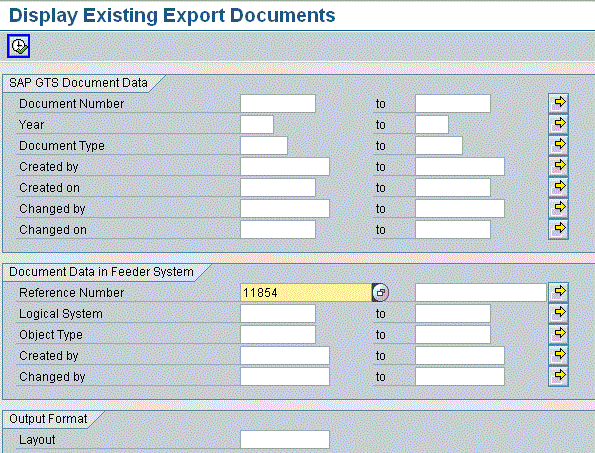The image size is (595, 453).
Task: Open multiple selection for Reference Number
Action: pyautogui.click(x=558, y=292)
